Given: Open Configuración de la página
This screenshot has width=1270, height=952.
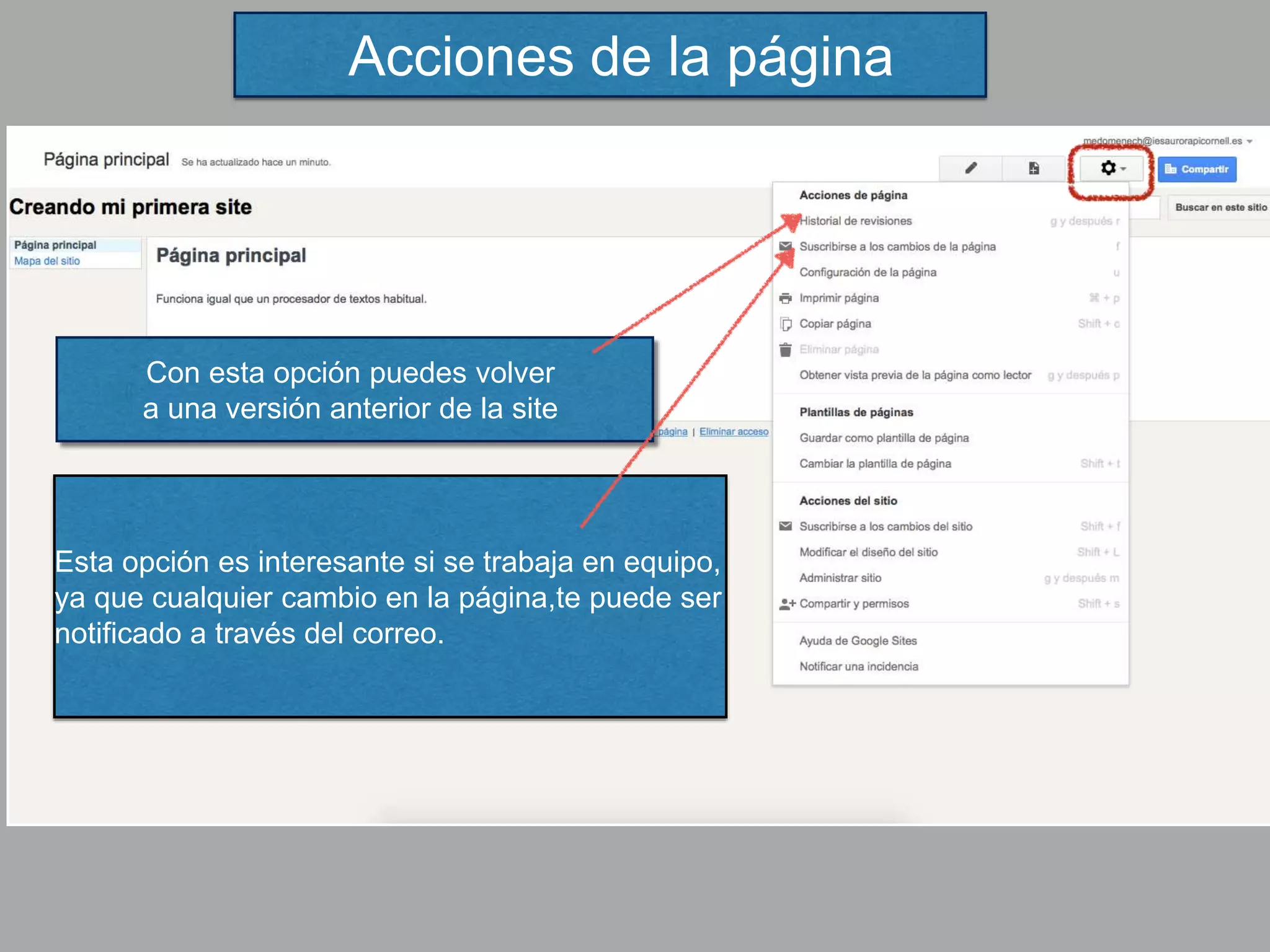Looking at the screenshot, I should pyautogui.click(x=950, y=273).
